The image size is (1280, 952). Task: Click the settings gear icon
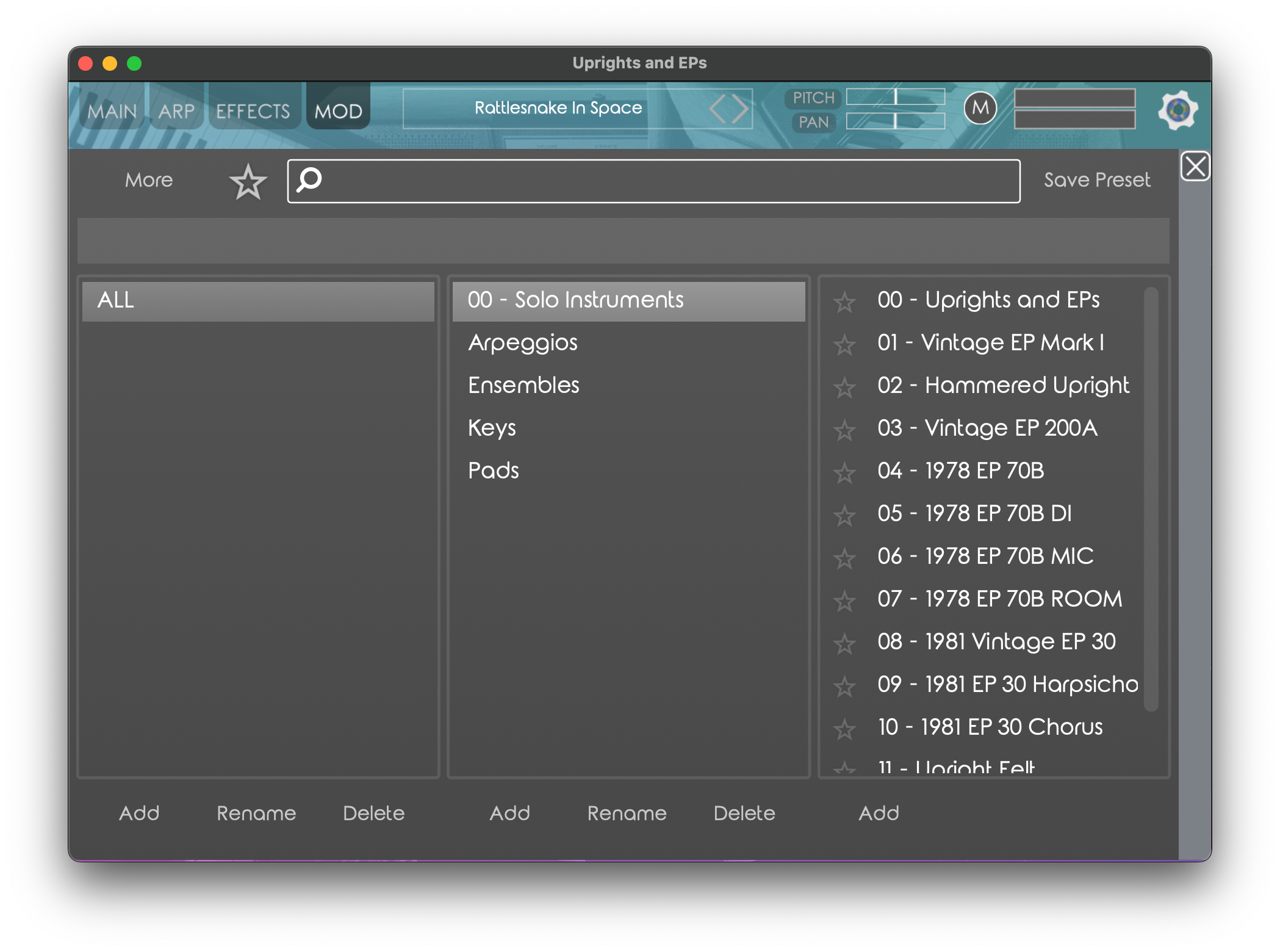pyautogui.click(x=1177, y=110)
